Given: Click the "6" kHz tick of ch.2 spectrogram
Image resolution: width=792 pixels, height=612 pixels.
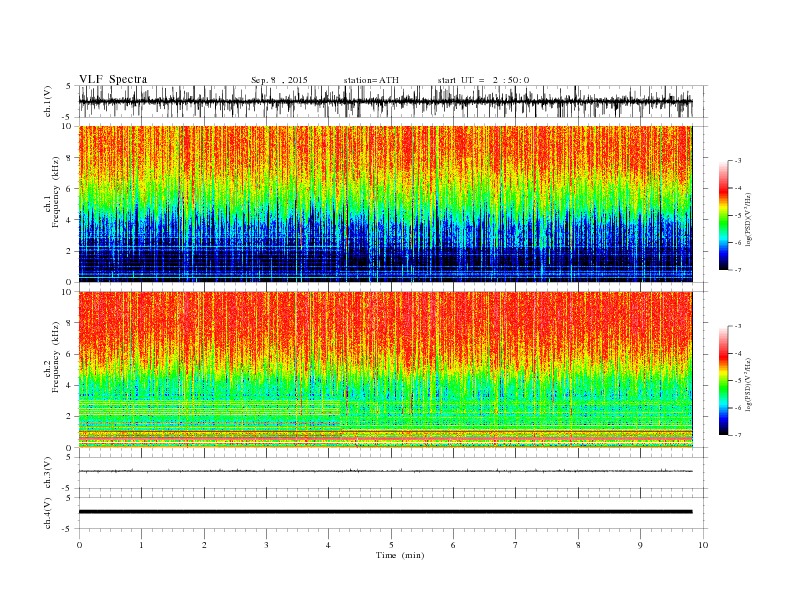Looking at the screenshot, I should click(x=69, y=354).
